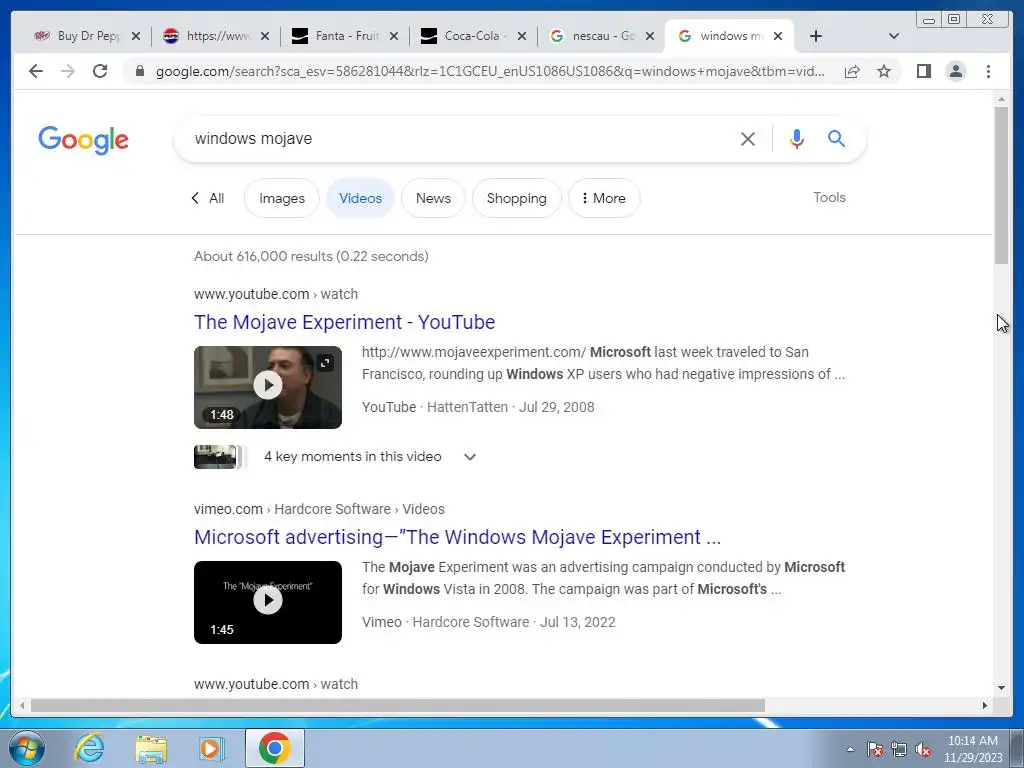This screenshot has width=1024, height=768.
Task: Switch to News filter
Action: 433,198
